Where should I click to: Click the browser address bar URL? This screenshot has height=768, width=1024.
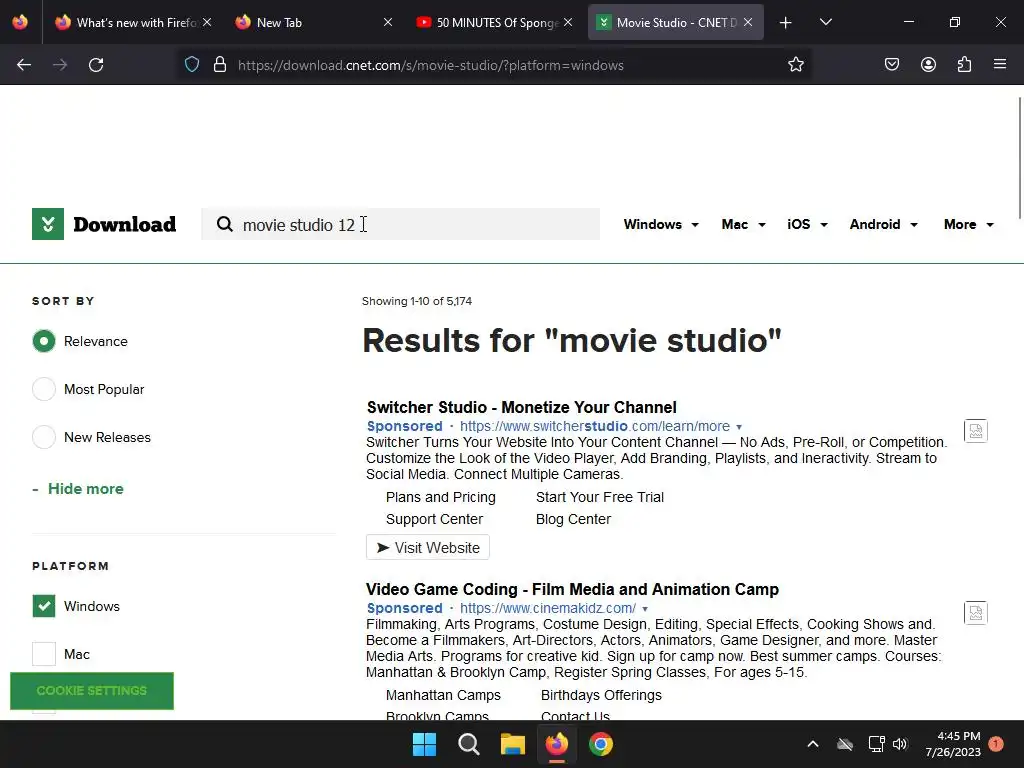(430, 65)
